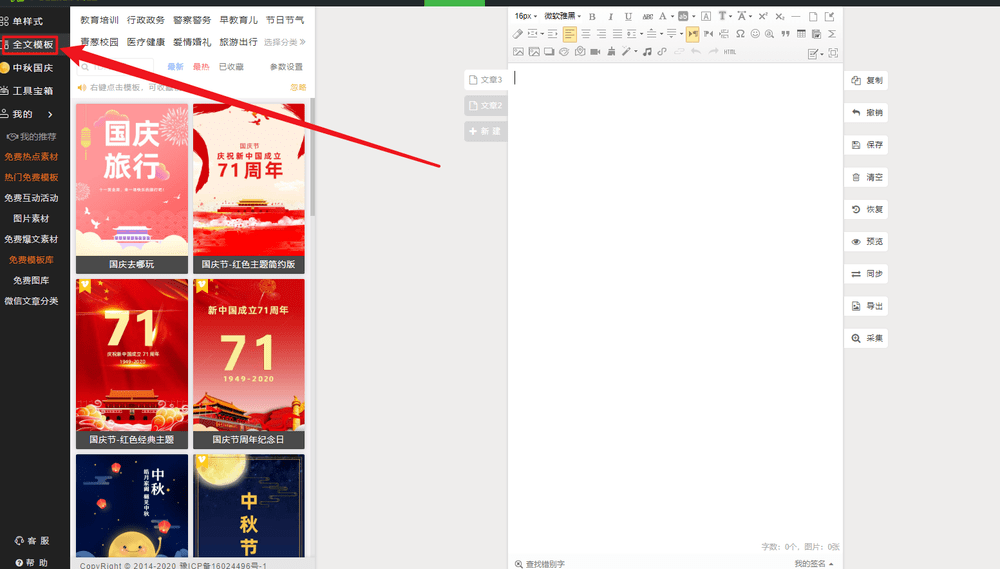Insert special character with Omega icon

(740, 34)
